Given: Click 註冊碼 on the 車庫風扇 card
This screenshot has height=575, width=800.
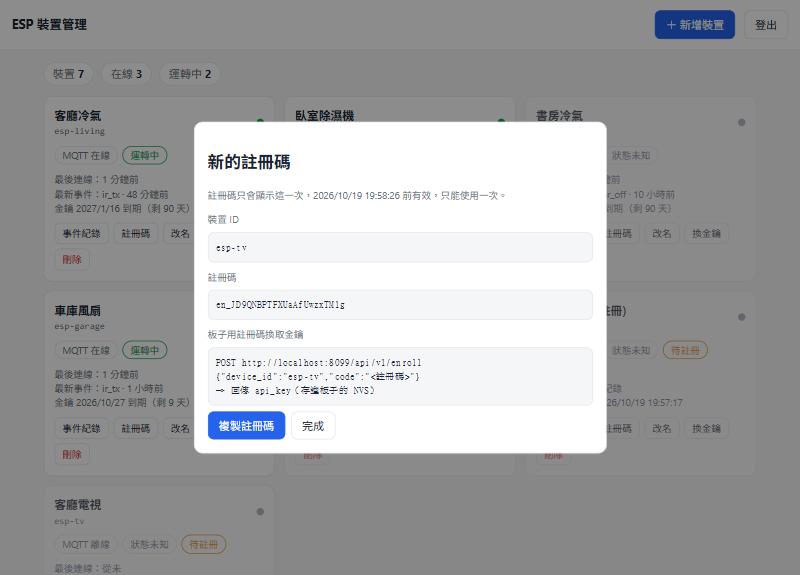Looking at the screenshot, I should pyautogui.click(x=136, y=429).
